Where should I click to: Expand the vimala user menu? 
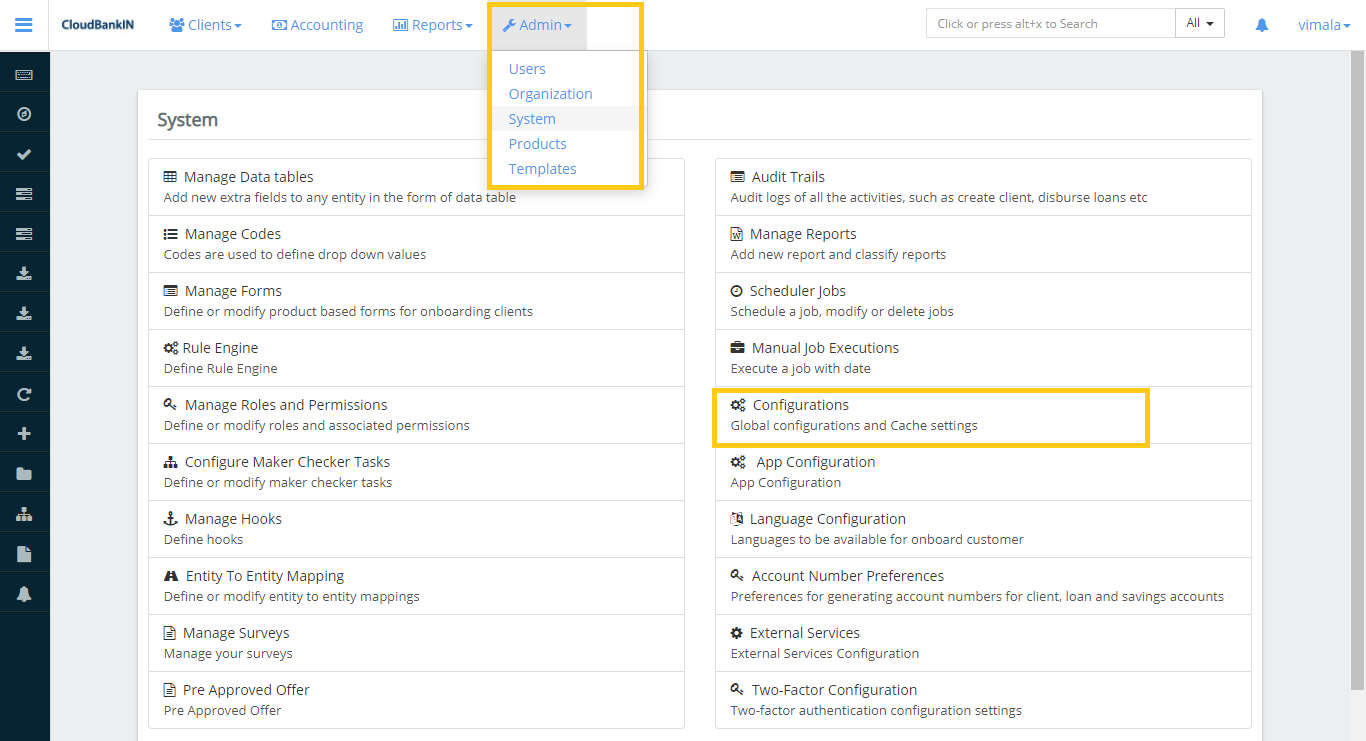(1324, 24)
